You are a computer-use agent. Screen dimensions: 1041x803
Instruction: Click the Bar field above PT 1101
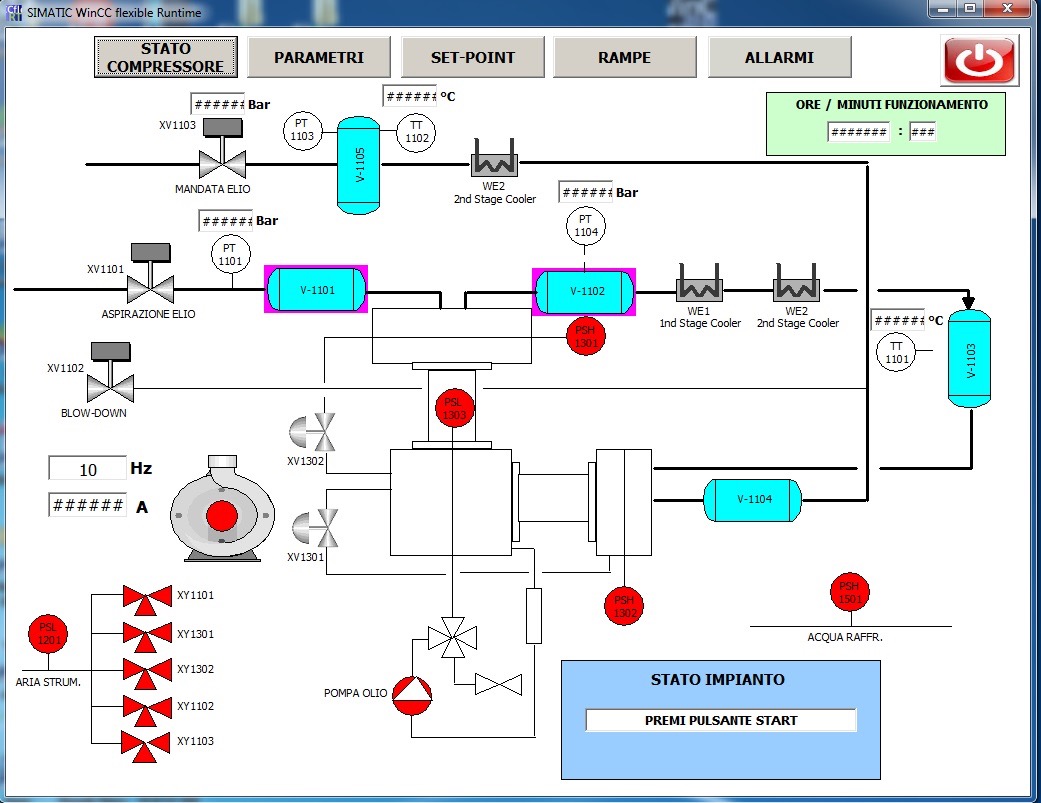(x=226, y=220)
